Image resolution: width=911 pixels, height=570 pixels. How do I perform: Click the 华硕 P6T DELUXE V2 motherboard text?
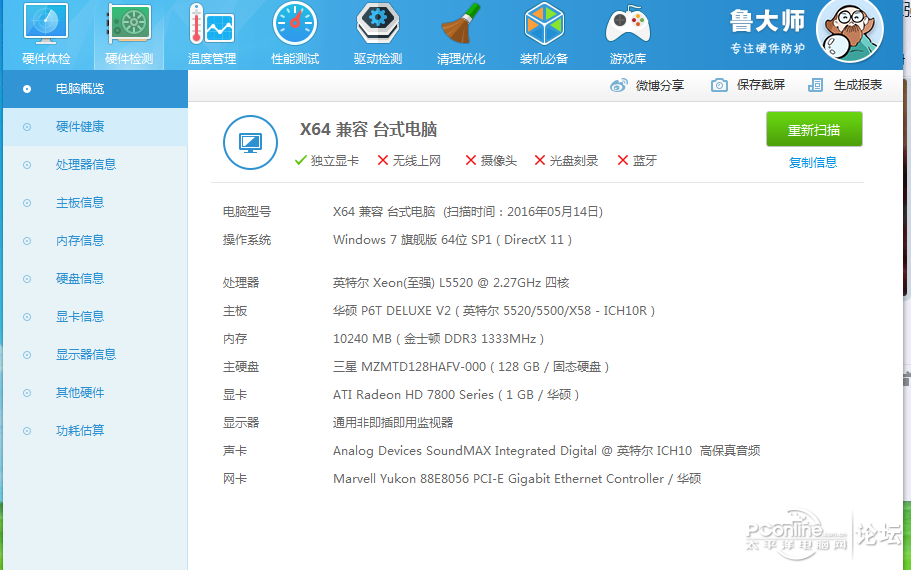[x=494, y=311]
